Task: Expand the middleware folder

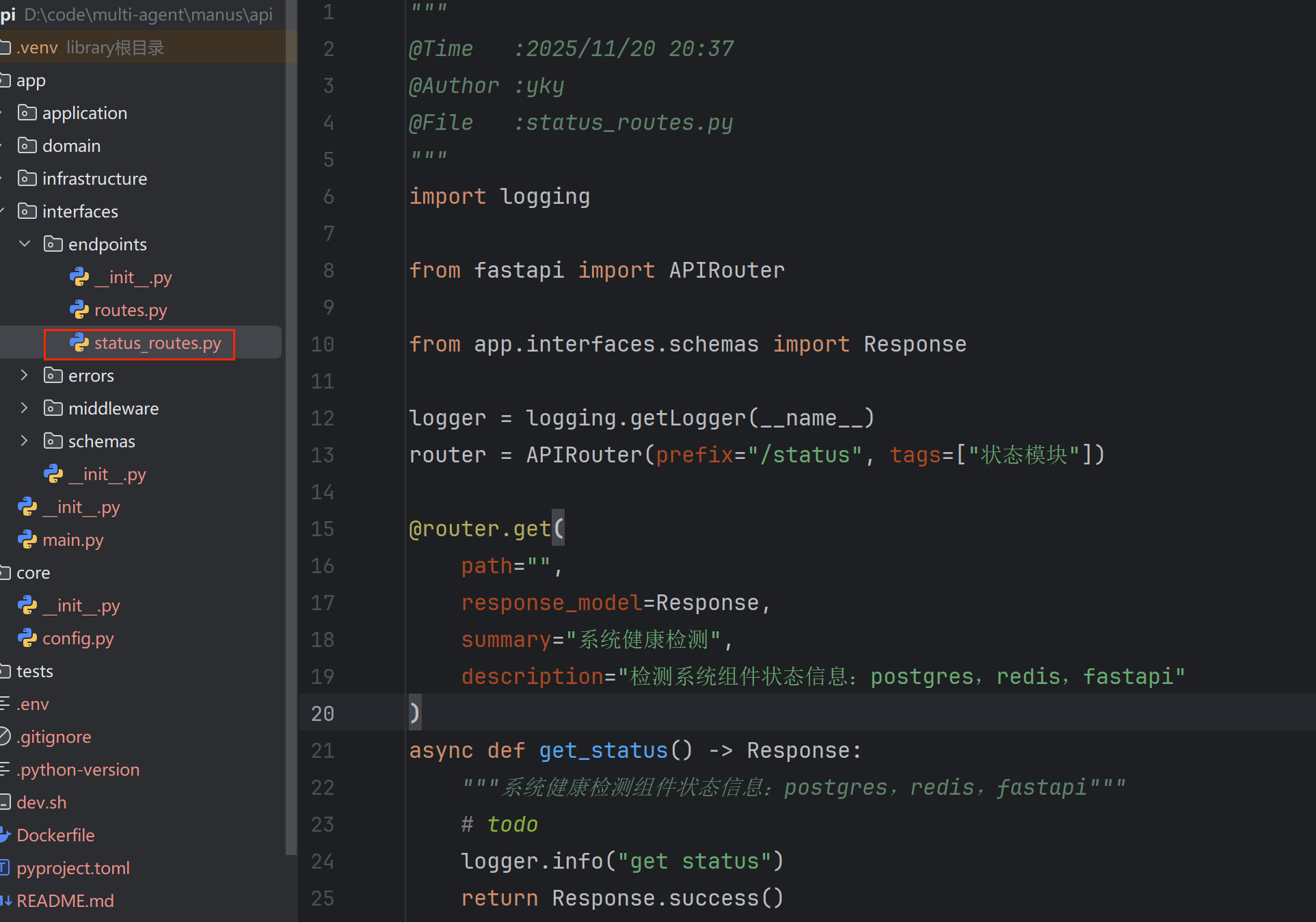Action: pos(25,408)
